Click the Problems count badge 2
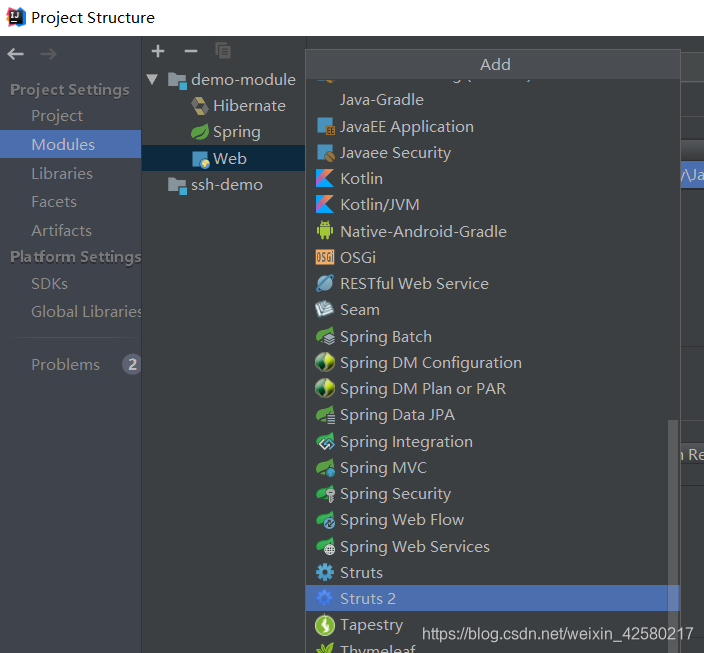Screen dimensions: 704x653 (x=132, y=364)
